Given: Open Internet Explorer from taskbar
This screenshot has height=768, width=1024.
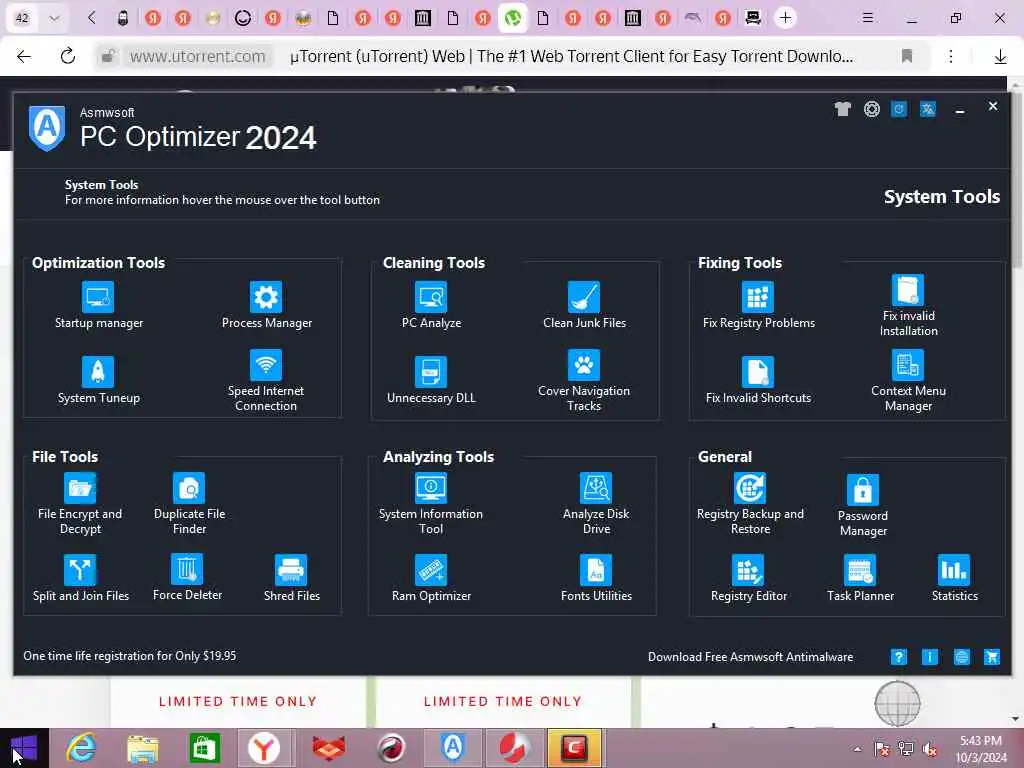Looking at the screenshot, I should coord(82,748).
